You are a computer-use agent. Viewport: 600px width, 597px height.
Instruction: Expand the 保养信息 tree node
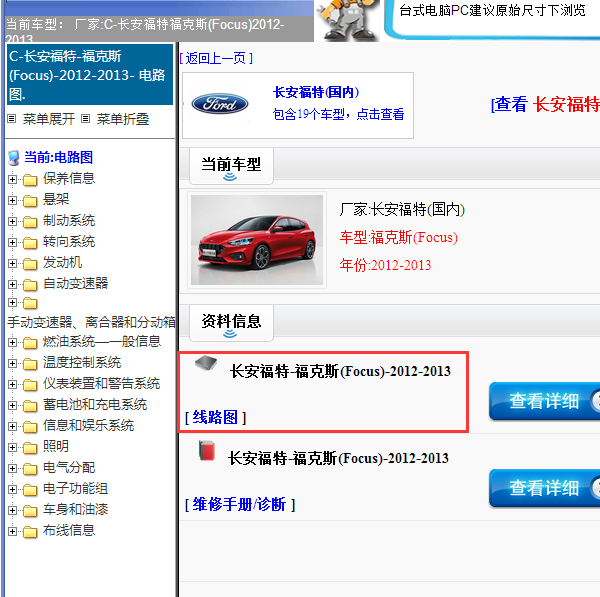click(12, 179)
